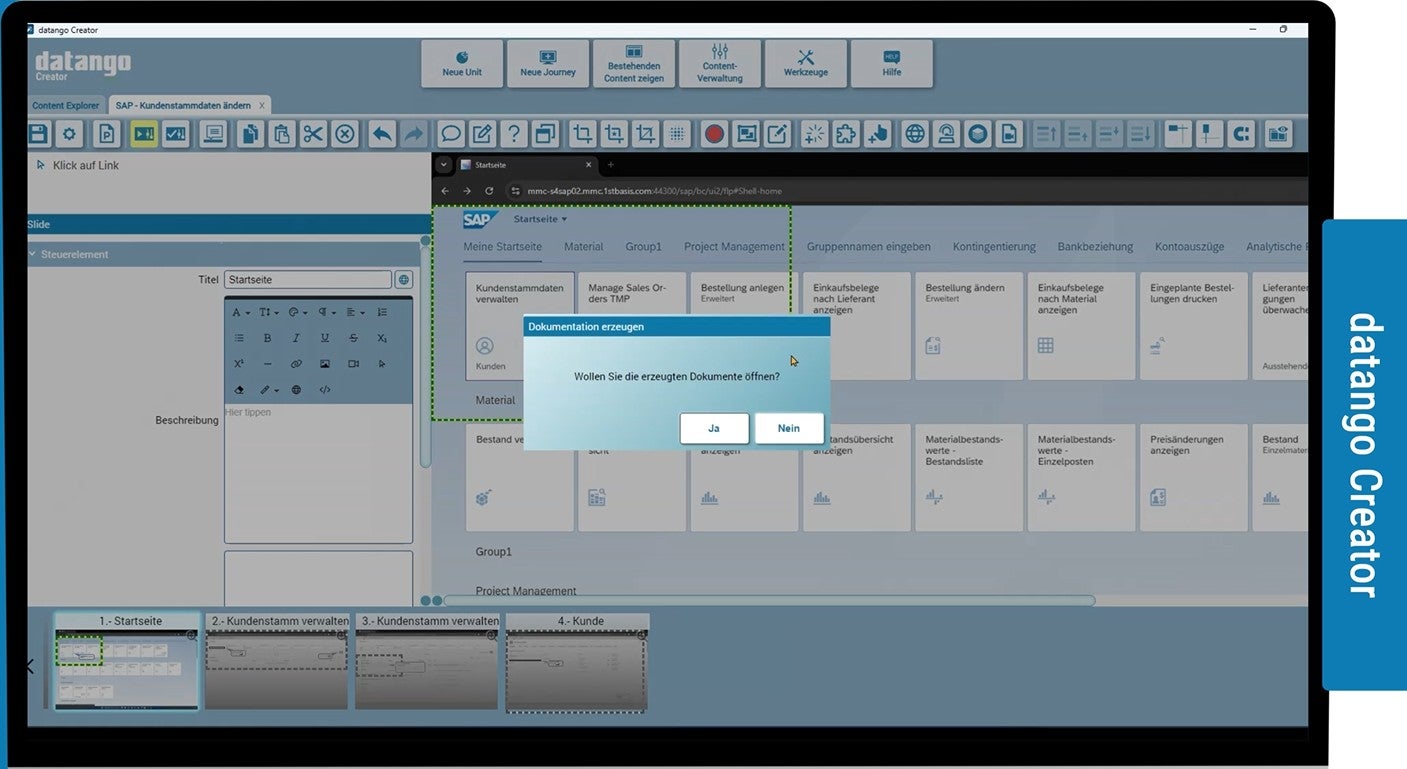1407x769 pixels.
Task: Click the Neue Journey button
Action: (x=548, y=64)
